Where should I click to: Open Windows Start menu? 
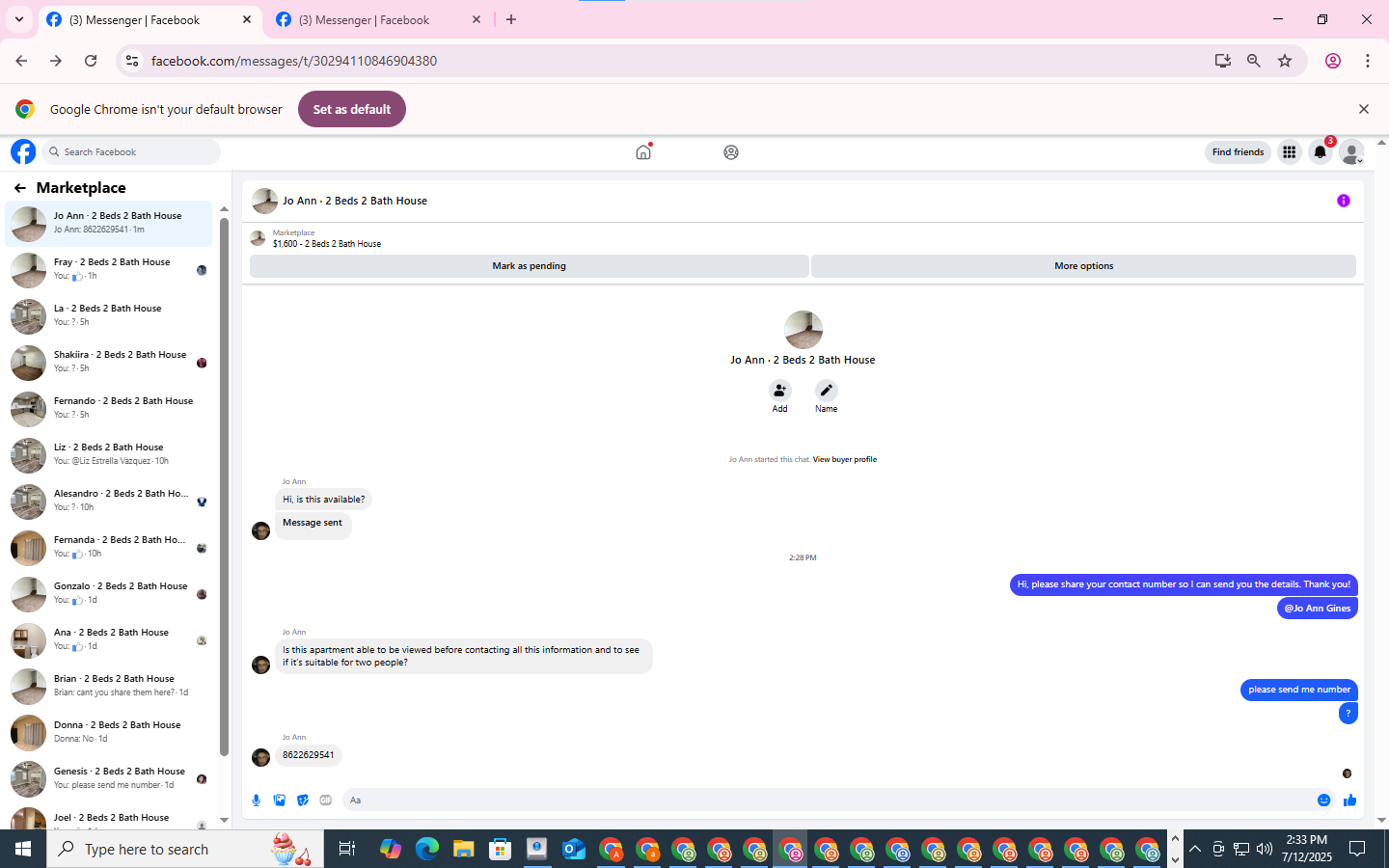pyautogui.click(x=23, y=849)
